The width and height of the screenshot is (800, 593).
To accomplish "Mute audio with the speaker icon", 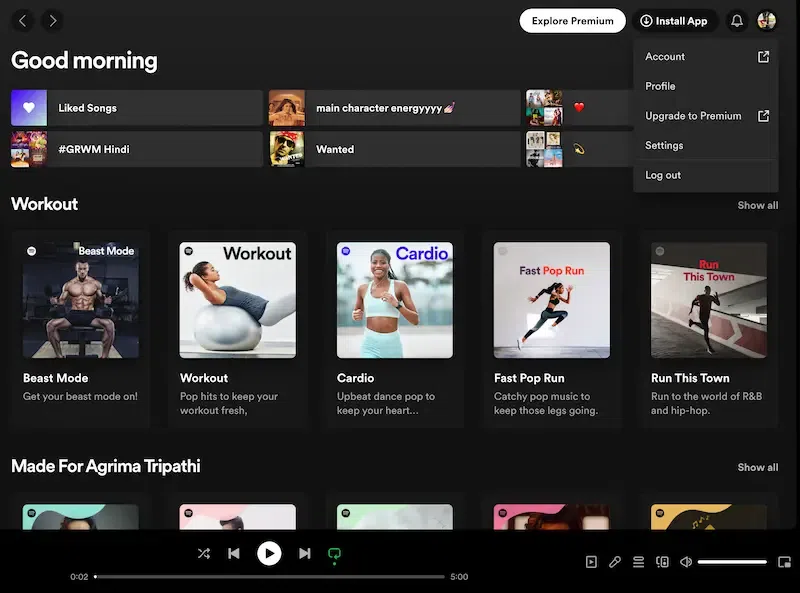I will tap(686, 562).
